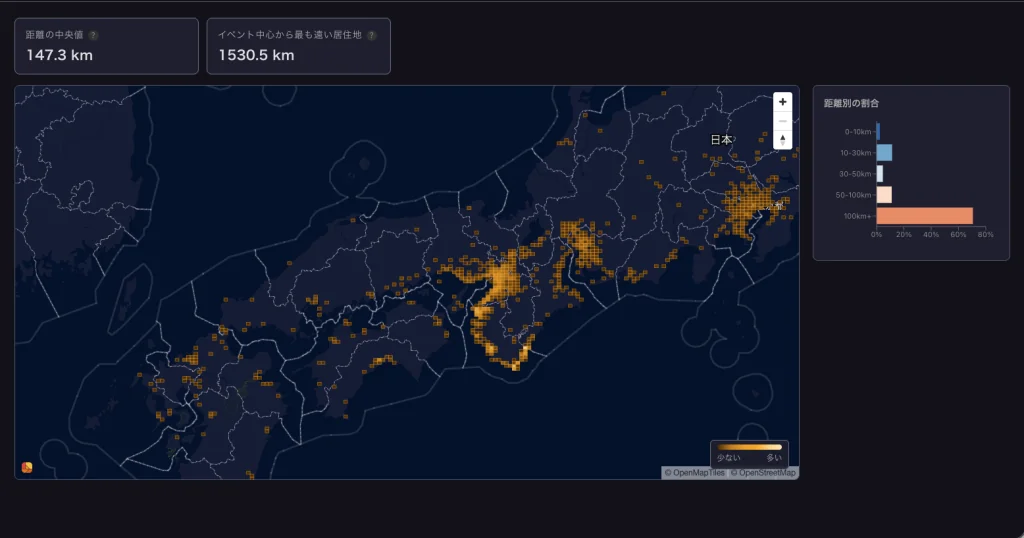Click the イベント中心から最も遠い居住地 label
1024x538 pixels.
(x=289, y=35)
